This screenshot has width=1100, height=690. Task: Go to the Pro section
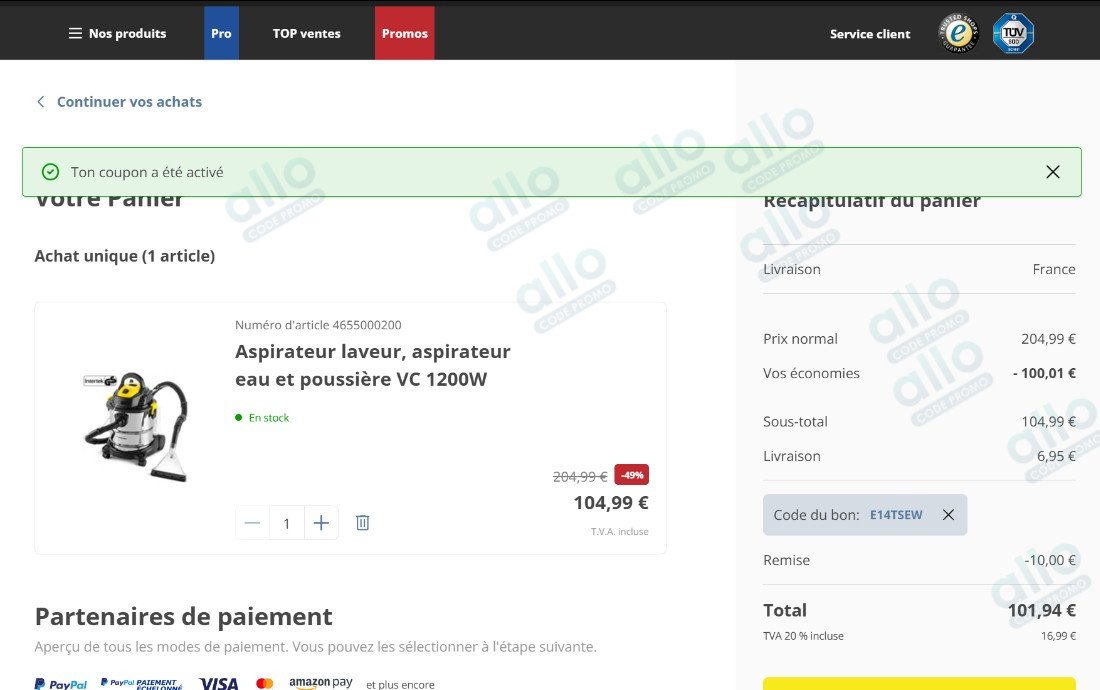point(221,33)
